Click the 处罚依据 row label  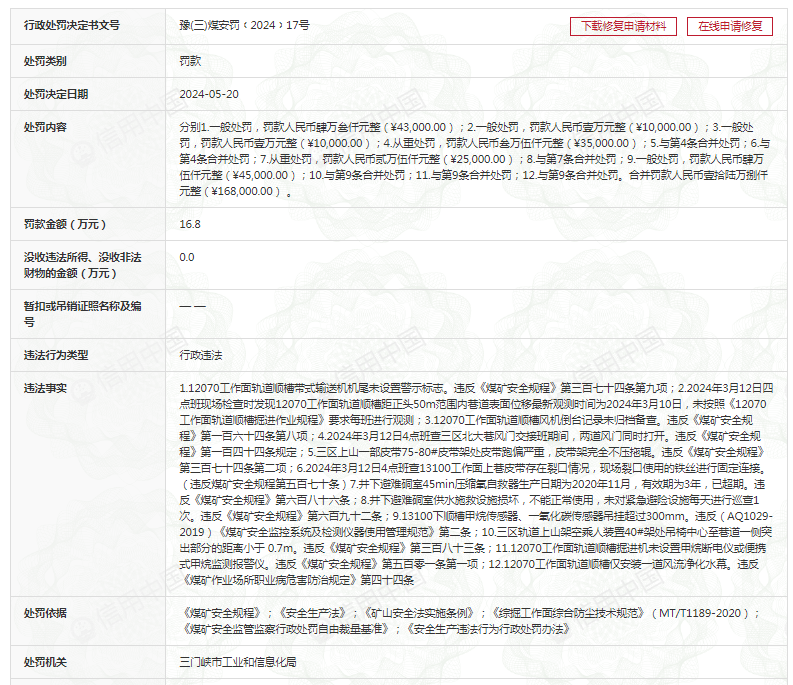click(x=46, y=612)
